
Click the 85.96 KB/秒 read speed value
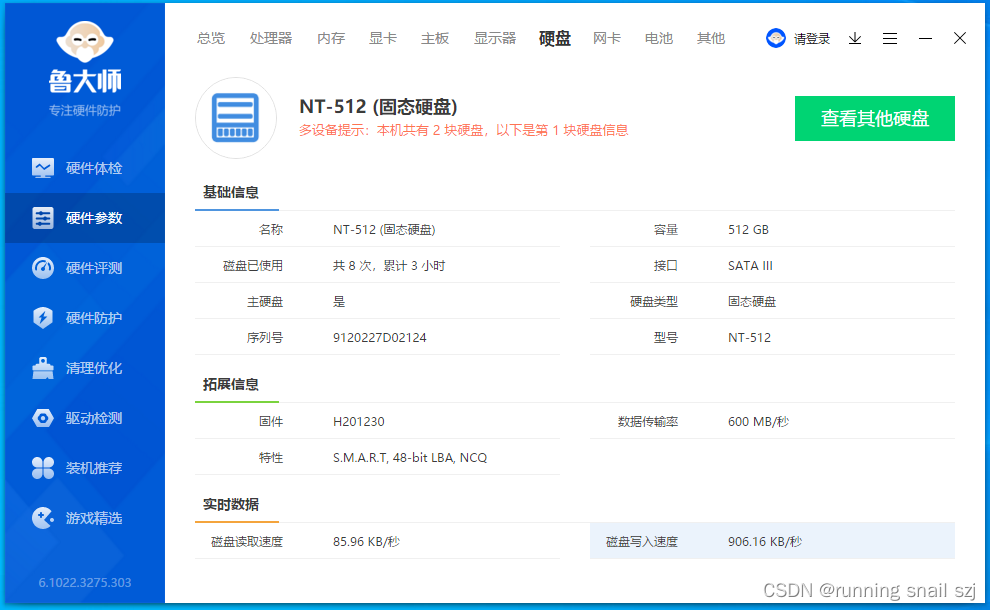[366, 542]
